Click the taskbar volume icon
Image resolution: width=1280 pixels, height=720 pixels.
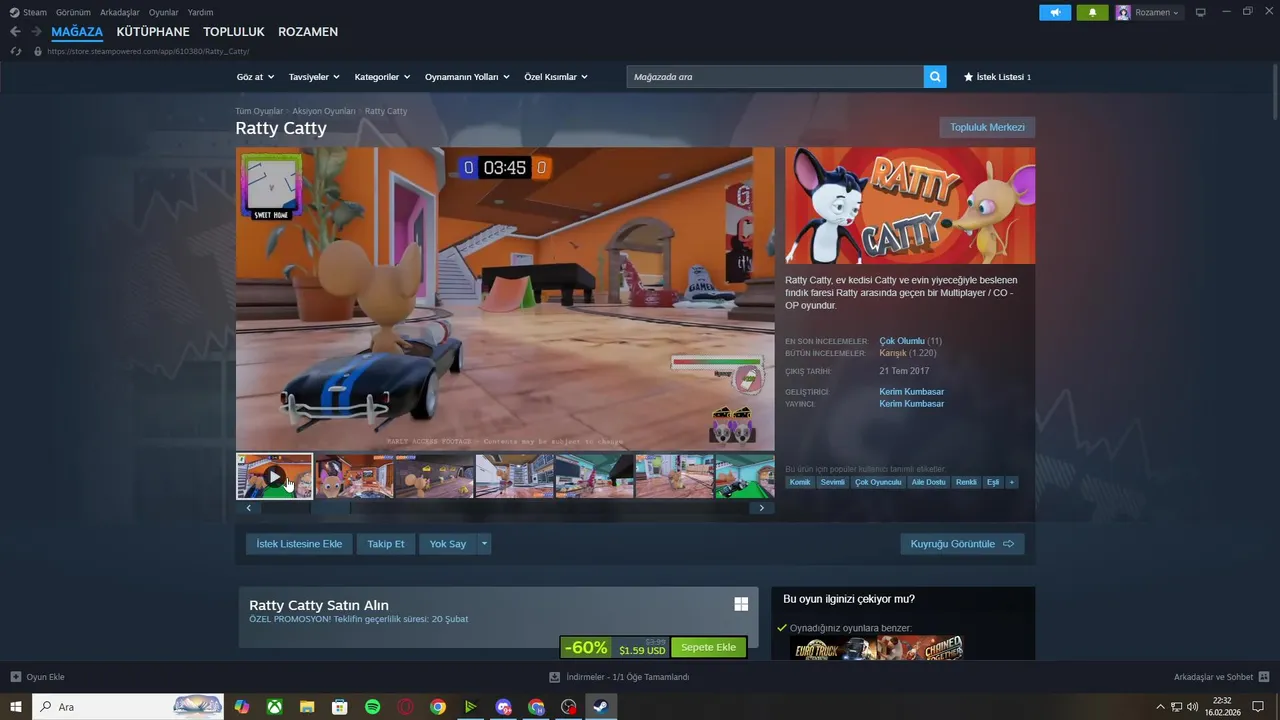[1192, 707]
